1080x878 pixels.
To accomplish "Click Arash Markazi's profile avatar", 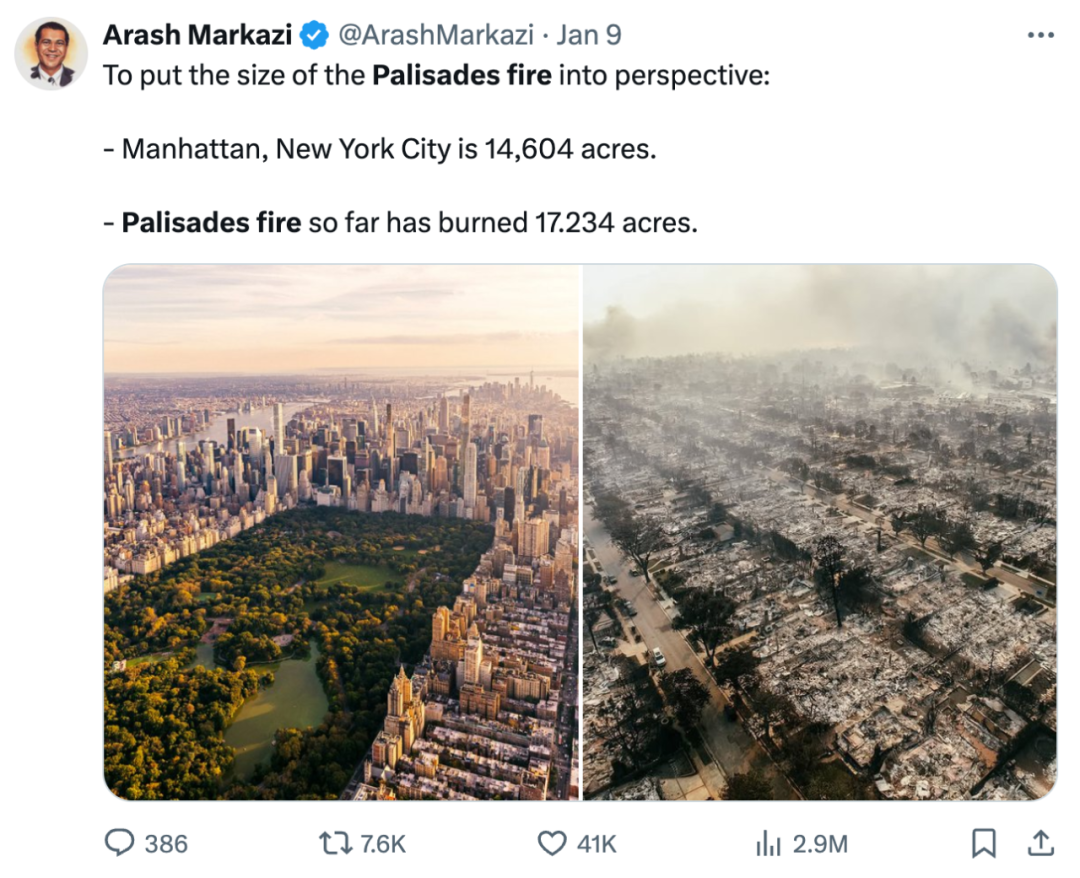I will [x=51, y=53].
